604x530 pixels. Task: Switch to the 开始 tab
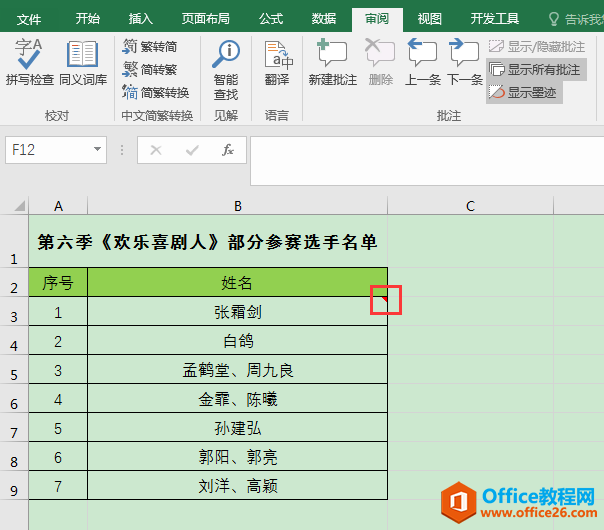(x=87, y=19)
